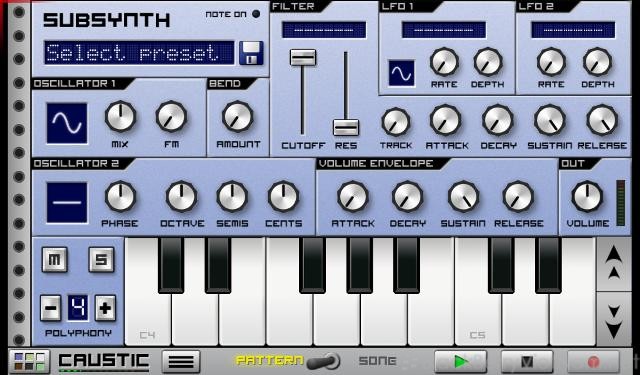
Task: Open the Filter type display selector
Action: click(324, 30)
